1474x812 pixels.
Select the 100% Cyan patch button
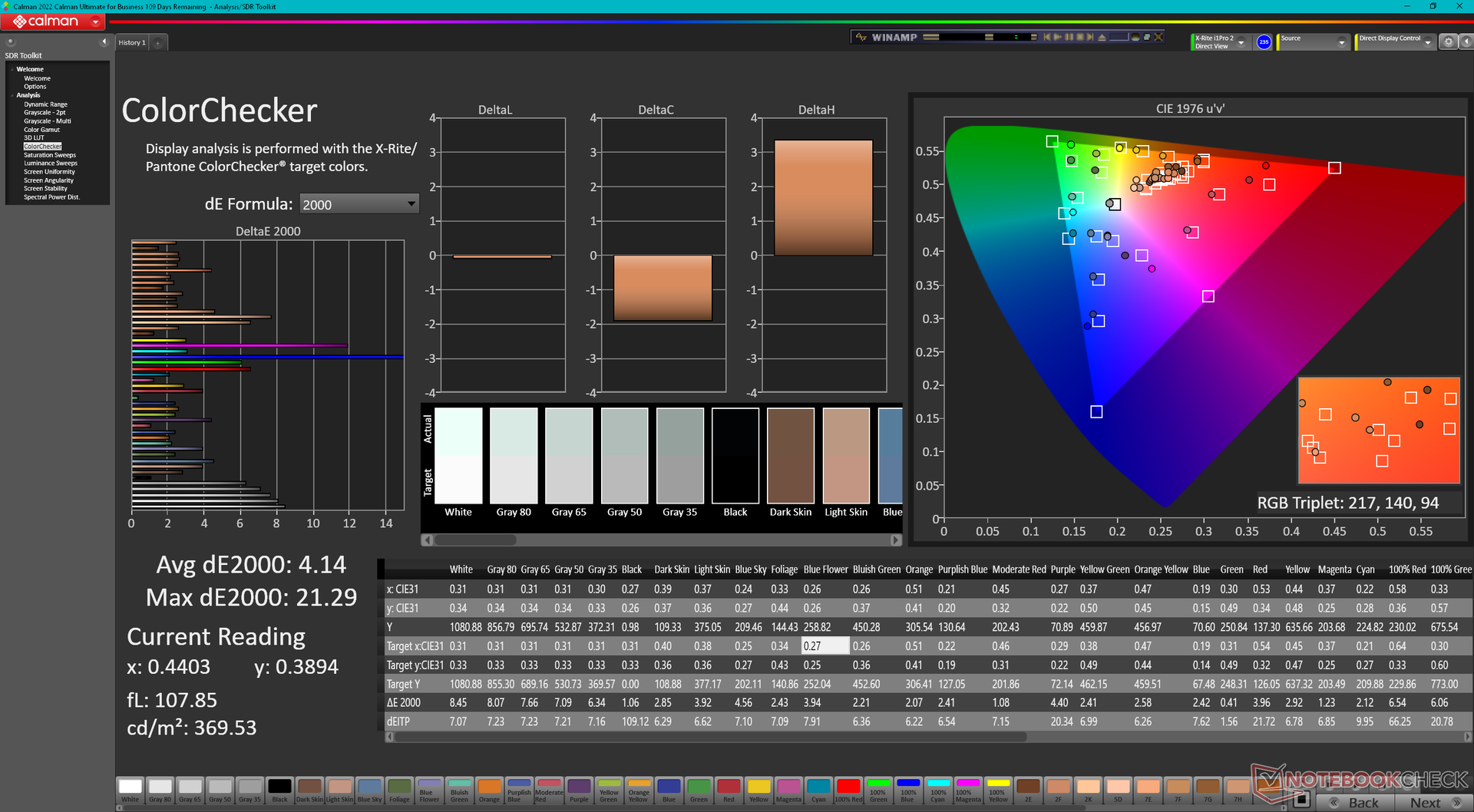click(x=938, y=791)
